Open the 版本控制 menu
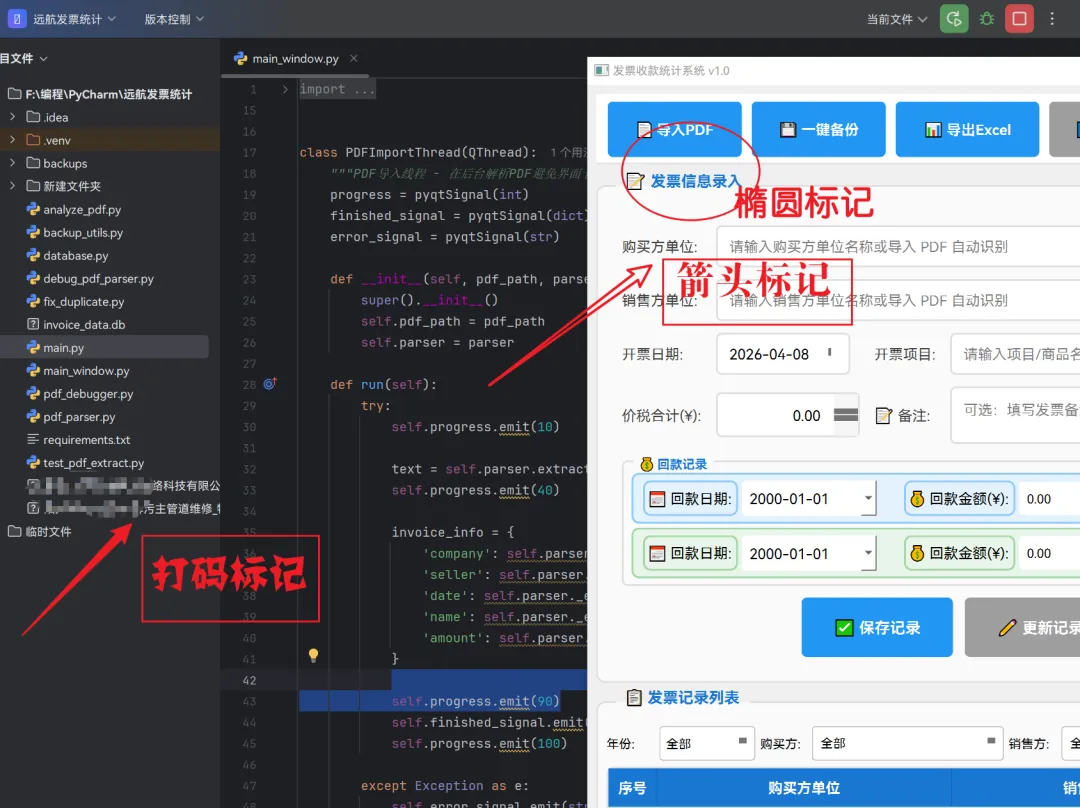 point(174,19)
